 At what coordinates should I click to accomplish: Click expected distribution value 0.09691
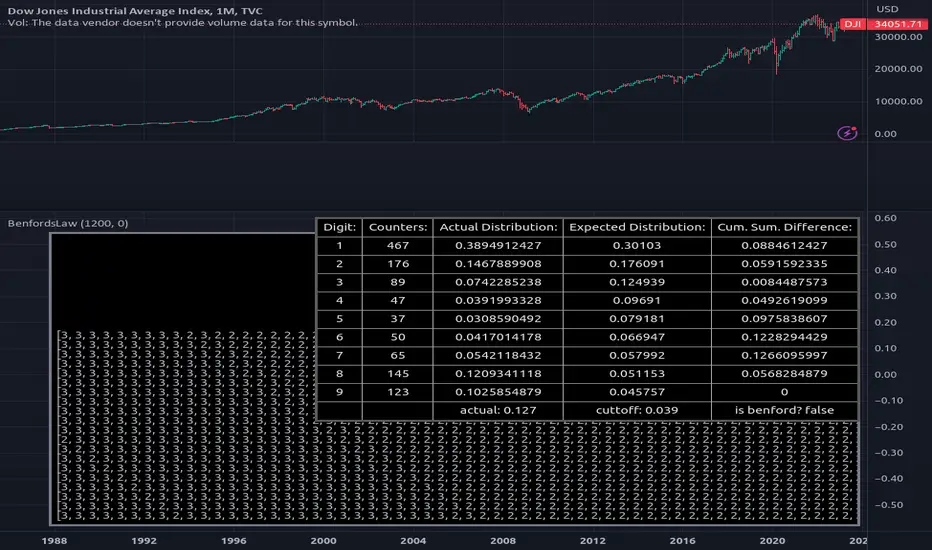point(637,300)
